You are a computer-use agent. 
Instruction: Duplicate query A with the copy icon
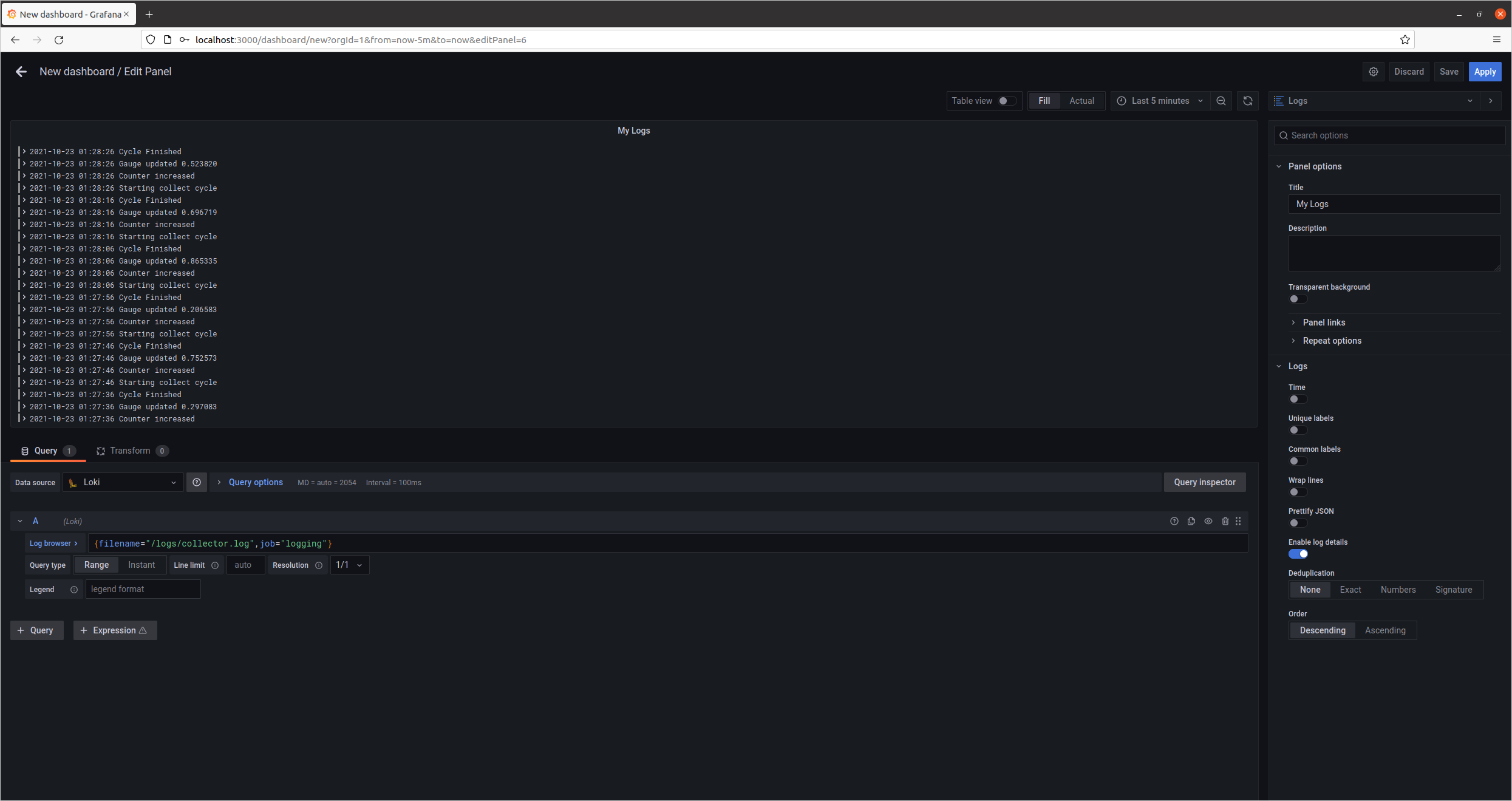click(x=1191, y=521)
